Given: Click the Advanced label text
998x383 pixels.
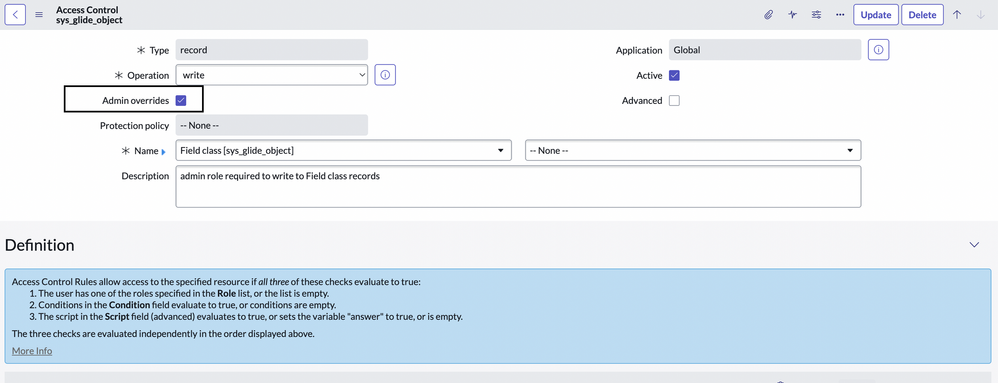Looking at the screenshot, I should click(x=642, y=101).
